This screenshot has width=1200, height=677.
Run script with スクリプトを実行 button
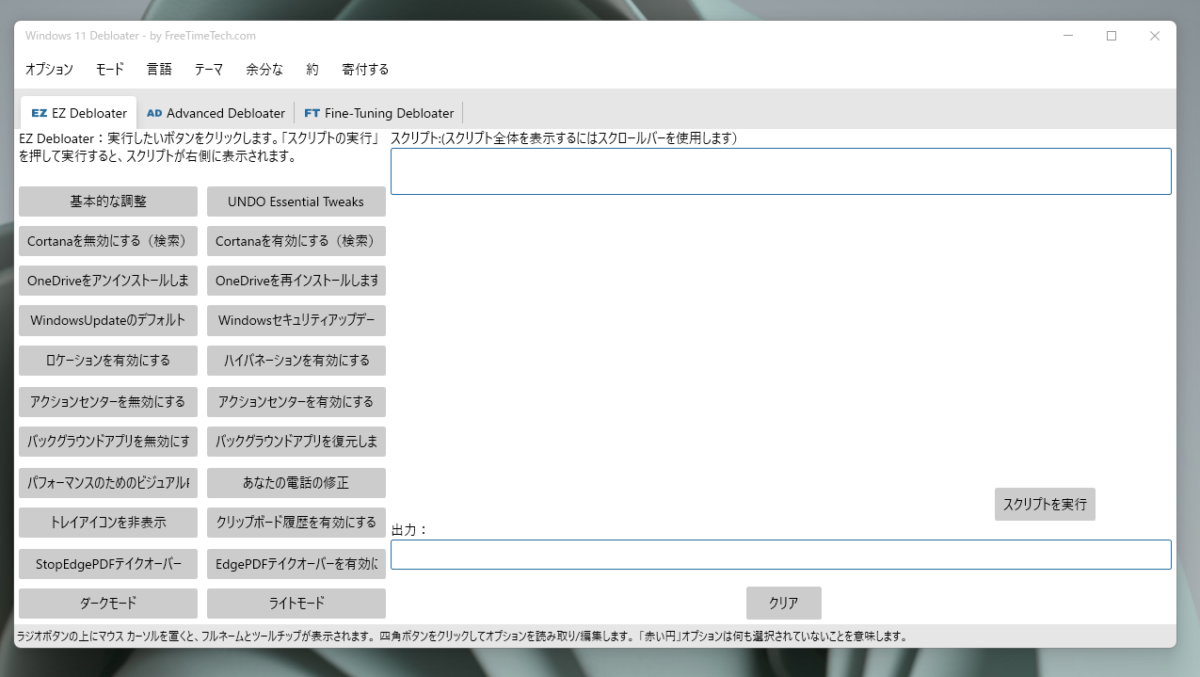(x=1045, y=505)
